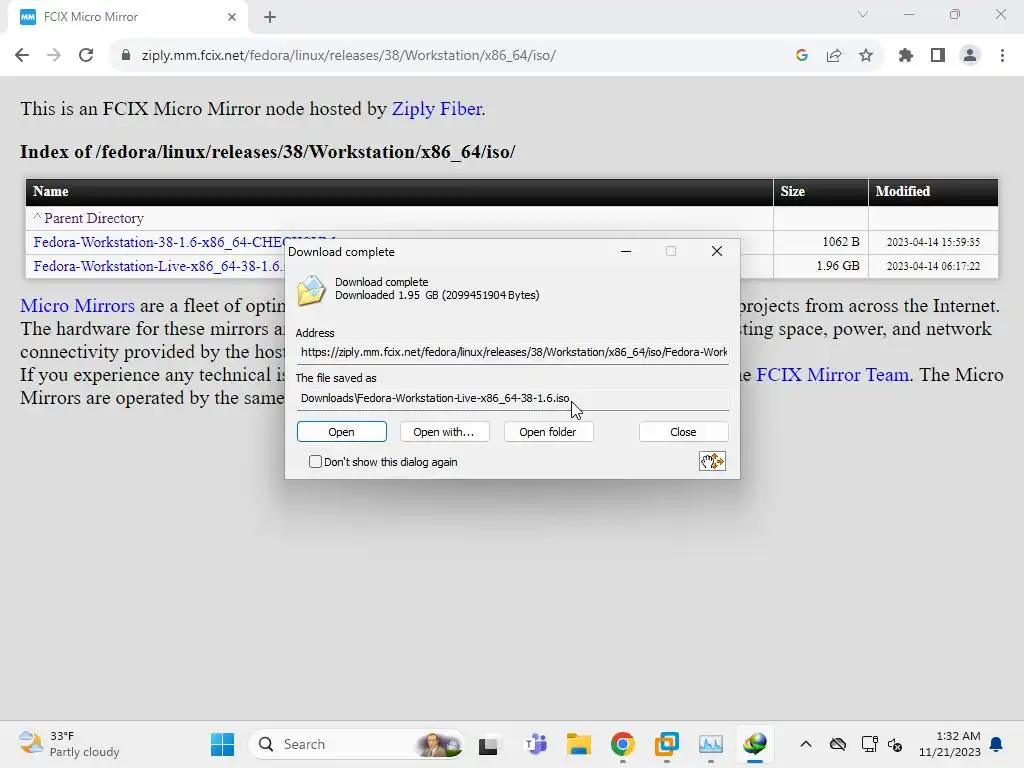Click the 2023-04-14 15:59:35 modified cell
The height and width of the screenshot is (768, 1024).
(933, 242)
